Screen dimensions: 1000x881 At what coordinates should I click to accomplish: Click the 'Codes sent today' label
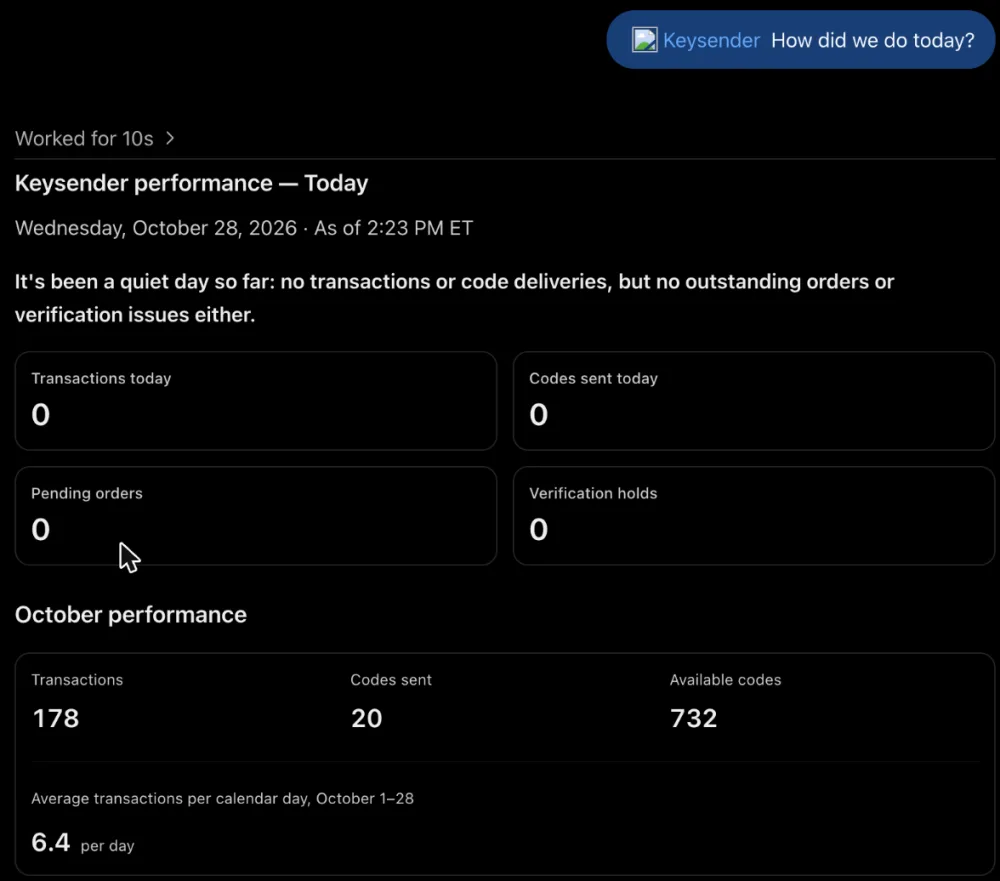pos(593,378)
